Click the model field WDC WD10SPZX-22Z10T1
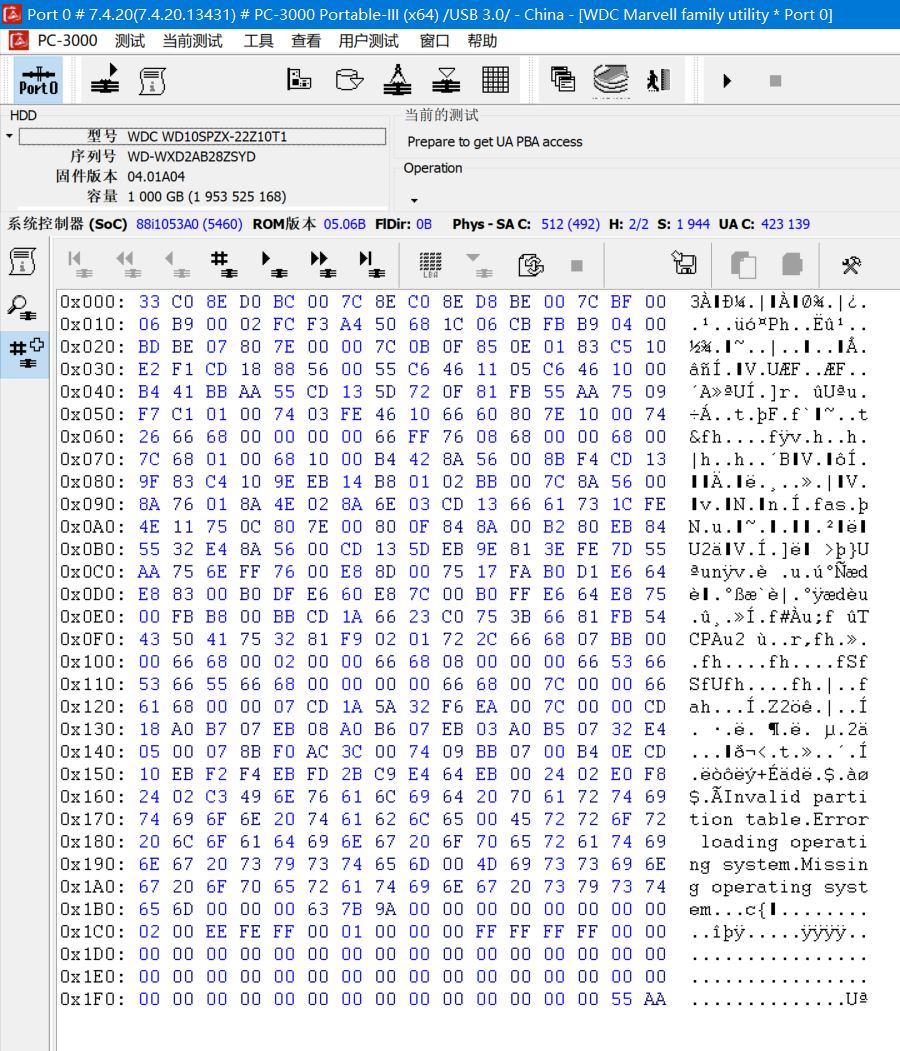Screen dimensions: 900x1051 click(x=202, y=137)
